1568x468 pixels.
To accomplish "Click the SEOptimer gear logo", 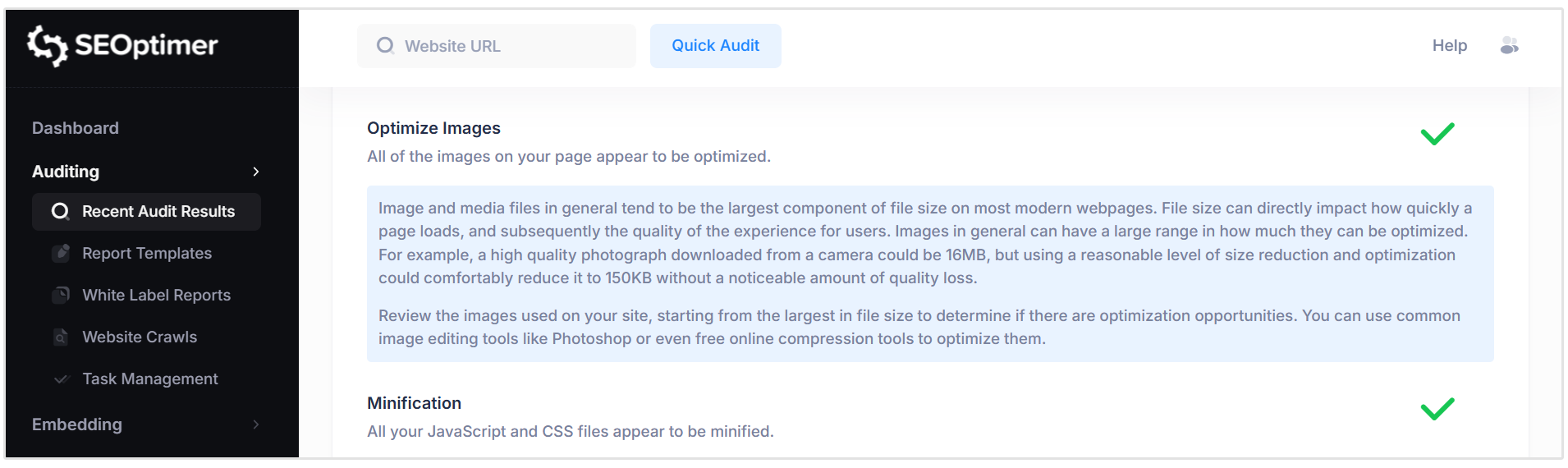I will [47, 45].
